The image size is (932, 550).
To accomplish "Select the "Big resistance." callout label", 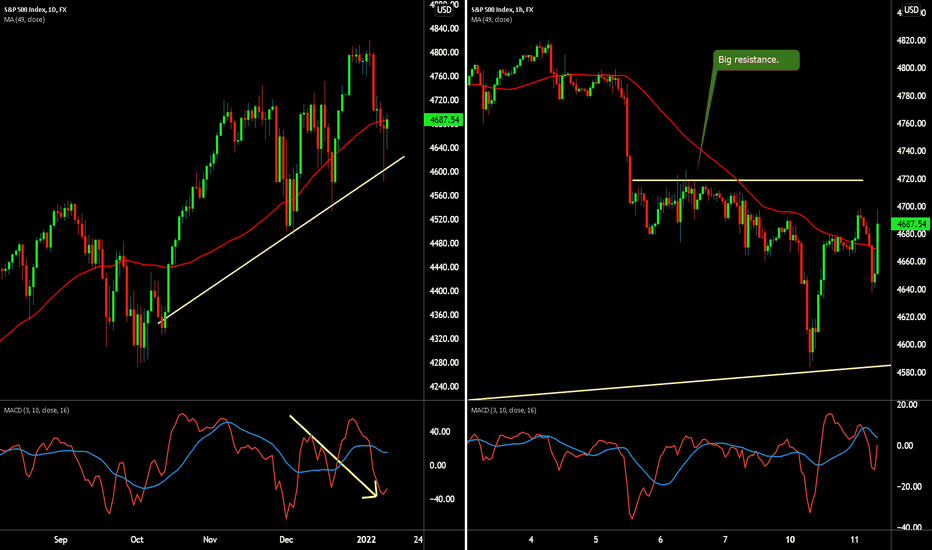I will [756, 60].
